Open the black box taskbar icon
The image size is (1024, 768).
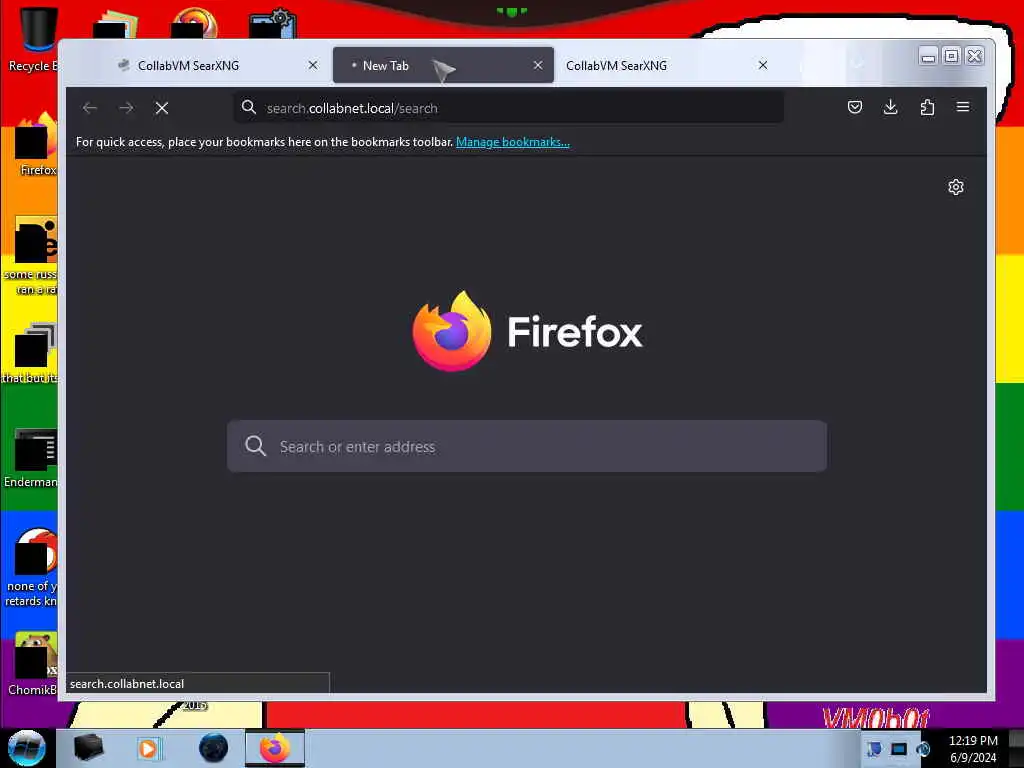point(88,748)
